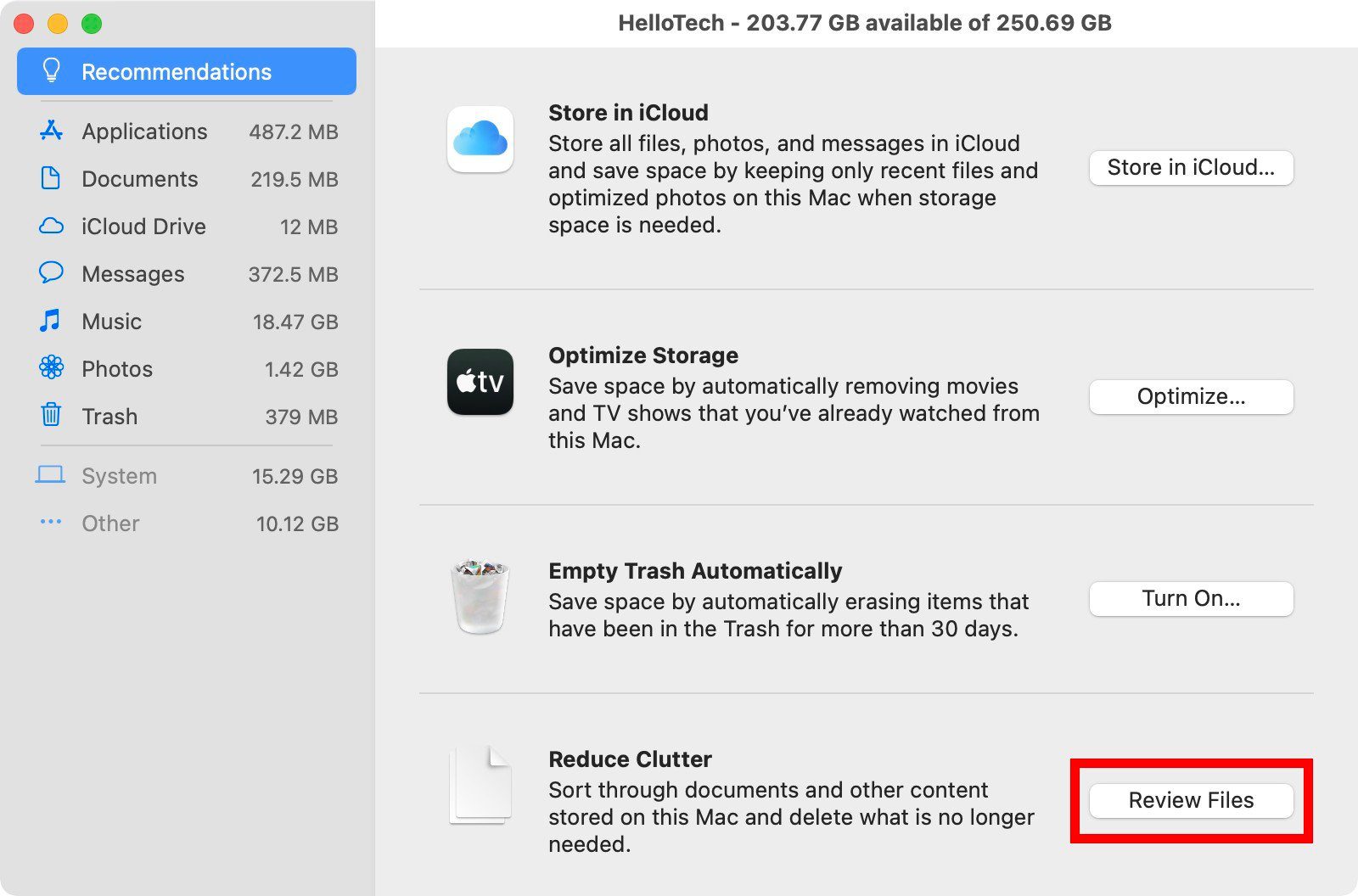Click the Store in iCloud description paragraph
The height and width of the screenshot is (896, 1358).
tap(794, 184)
